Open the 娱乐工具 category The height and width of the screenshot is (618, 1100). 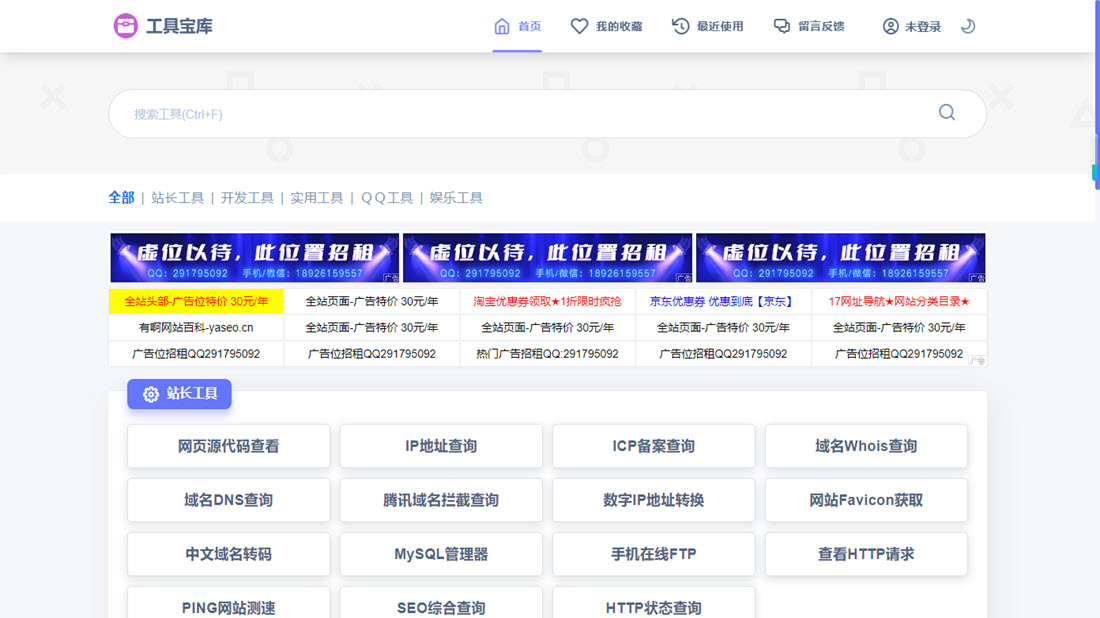point(456,198)
